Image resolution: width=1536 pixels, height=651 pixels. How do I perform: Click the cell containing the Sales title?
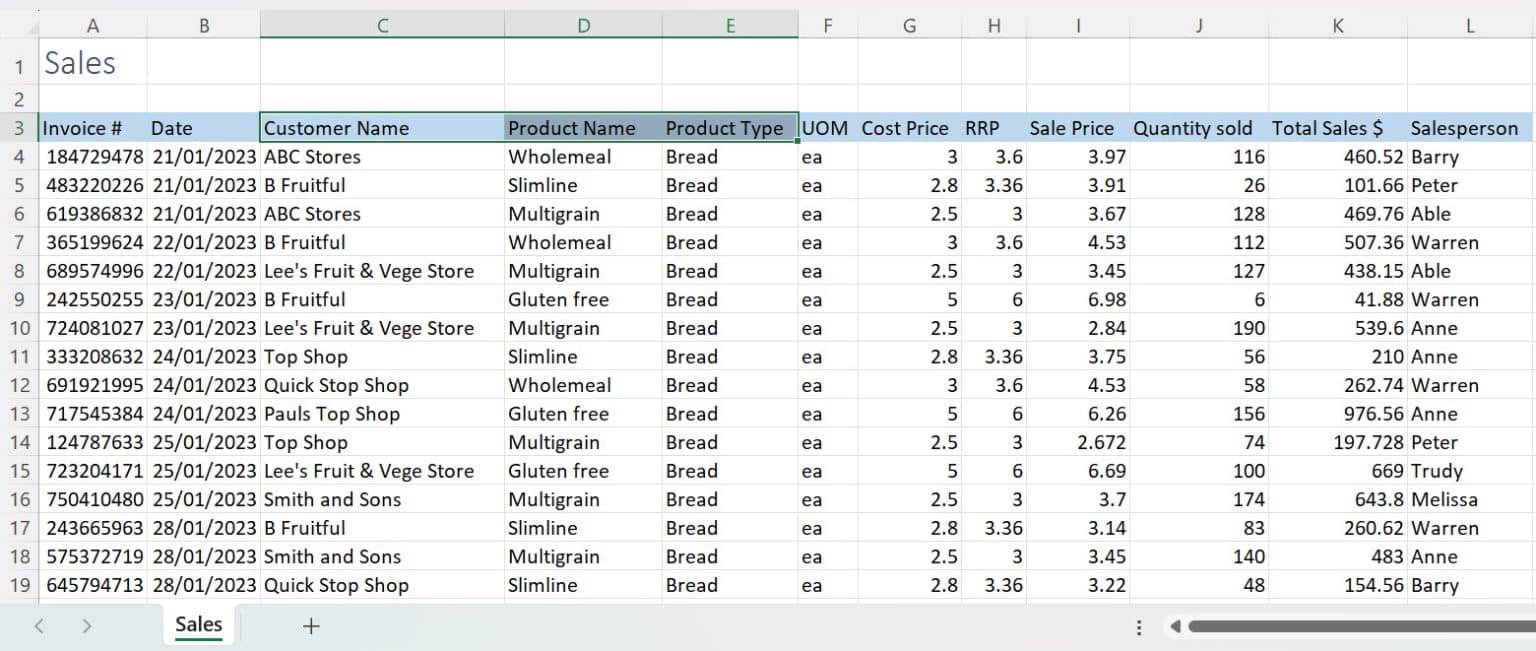[80, 62]
